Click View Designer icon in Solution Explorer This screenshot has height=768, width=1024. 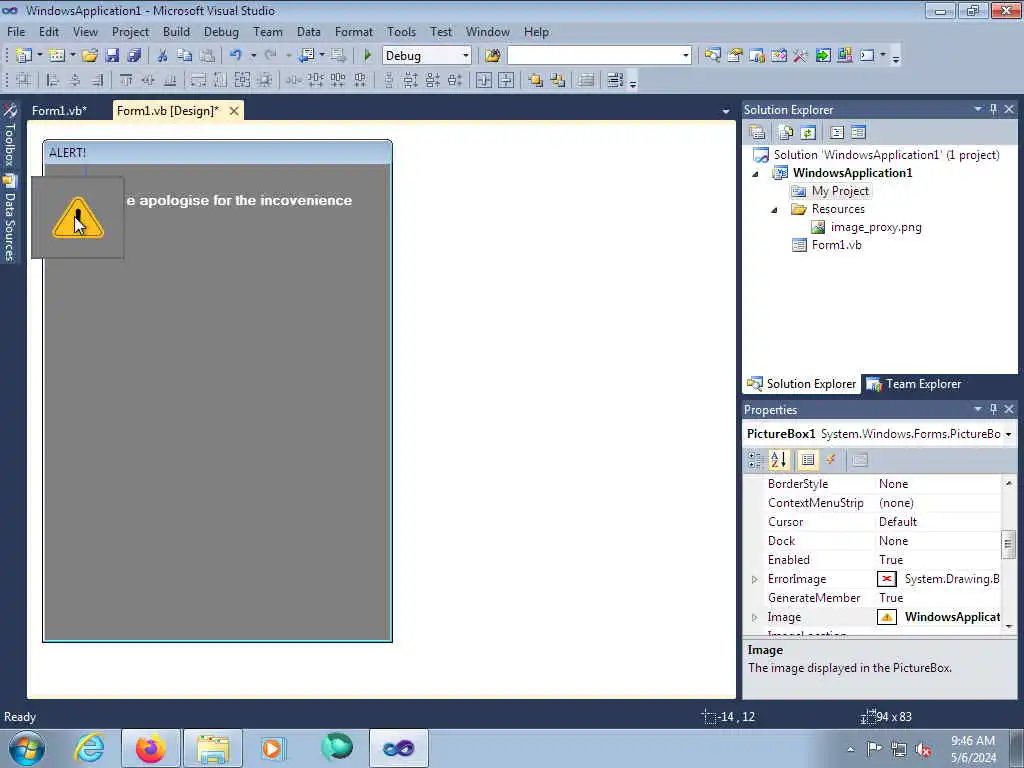858,133
